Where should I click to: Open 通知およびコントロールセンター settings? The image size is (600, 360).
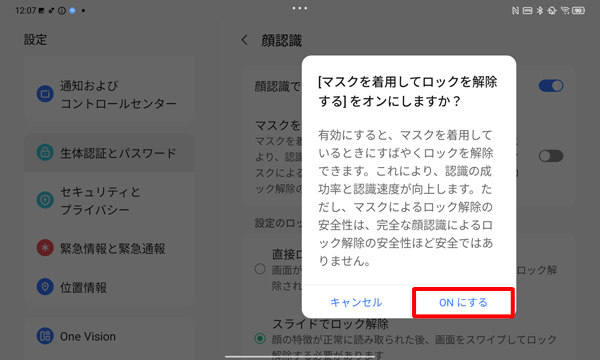(x=109, y=94)
